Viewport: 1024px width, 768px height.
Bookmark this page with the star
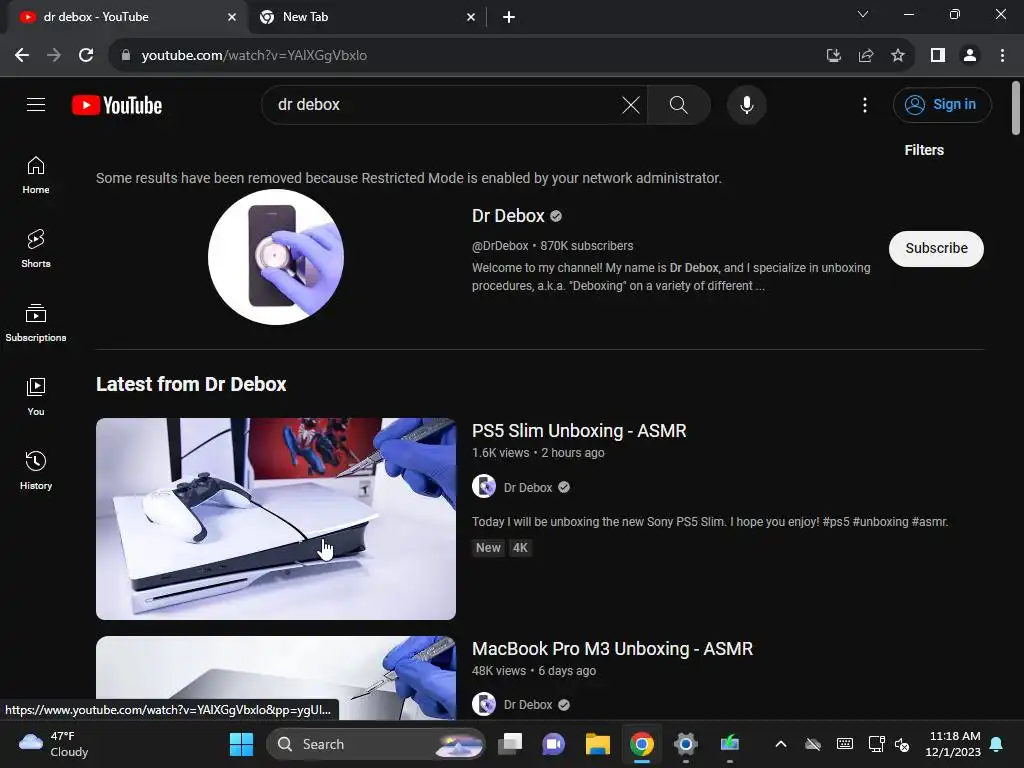coord(898,56)
